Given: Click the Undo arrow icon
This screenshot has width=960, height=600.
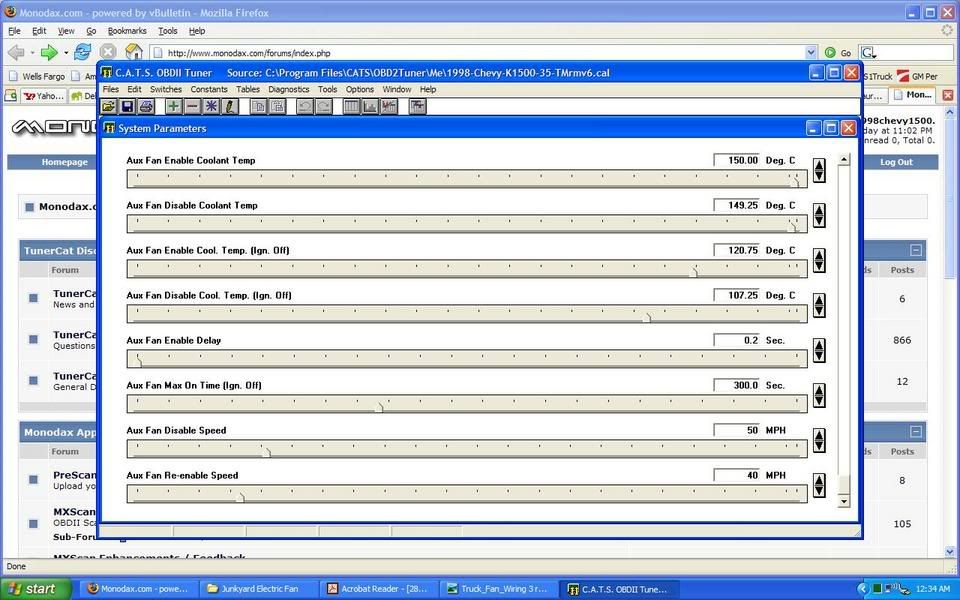Looking at the screenshot, I should pyautogui.click(x=305, y=107).
